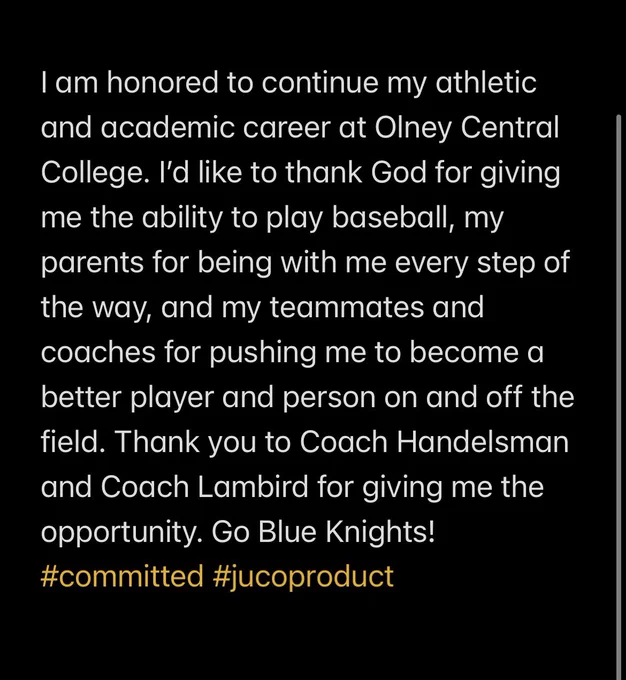Click the vertical scrollbar on the right edge

619,397
